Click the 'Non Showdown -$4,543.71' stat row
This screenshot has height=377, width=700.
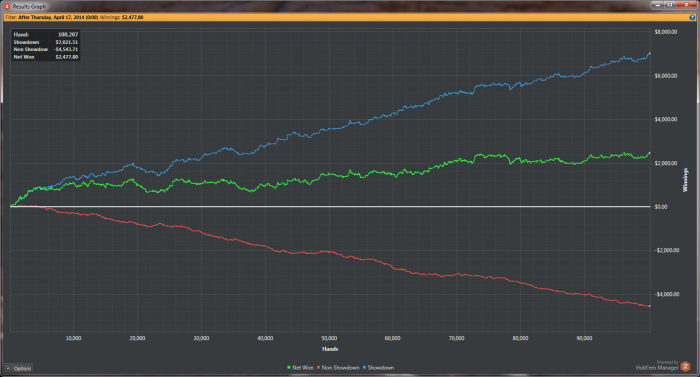46,49
